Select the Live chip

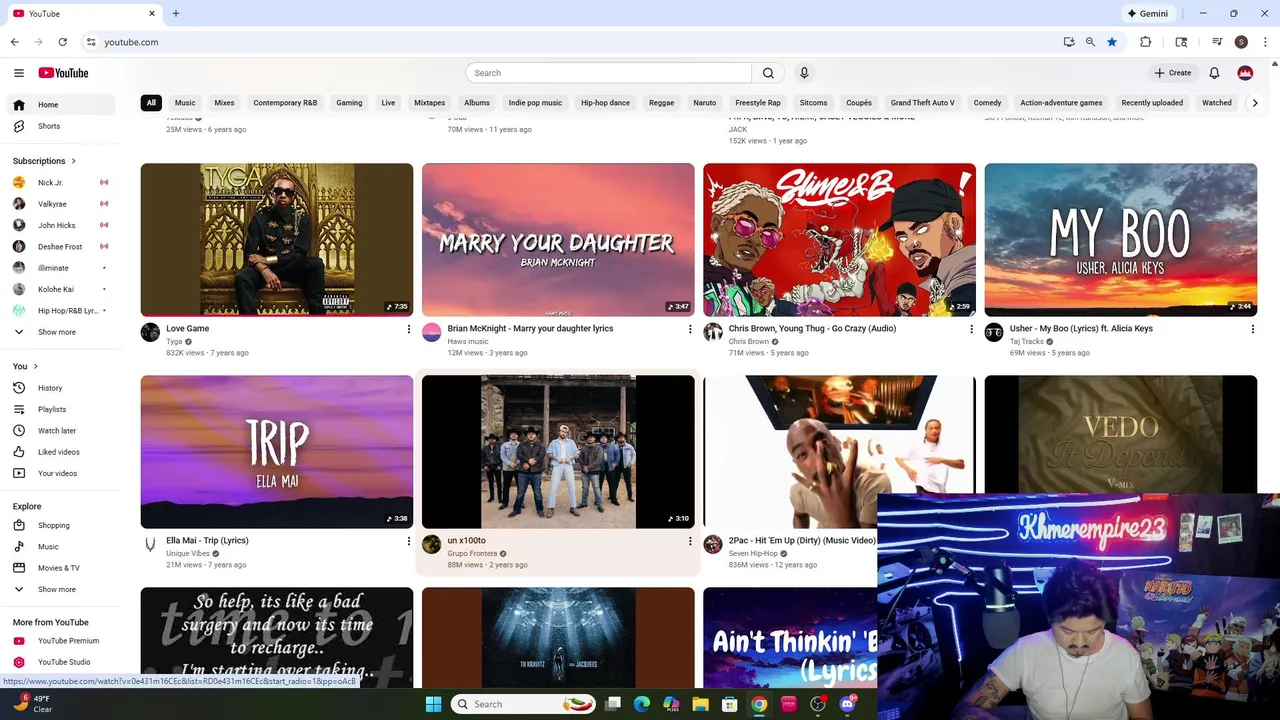[388, 103]
